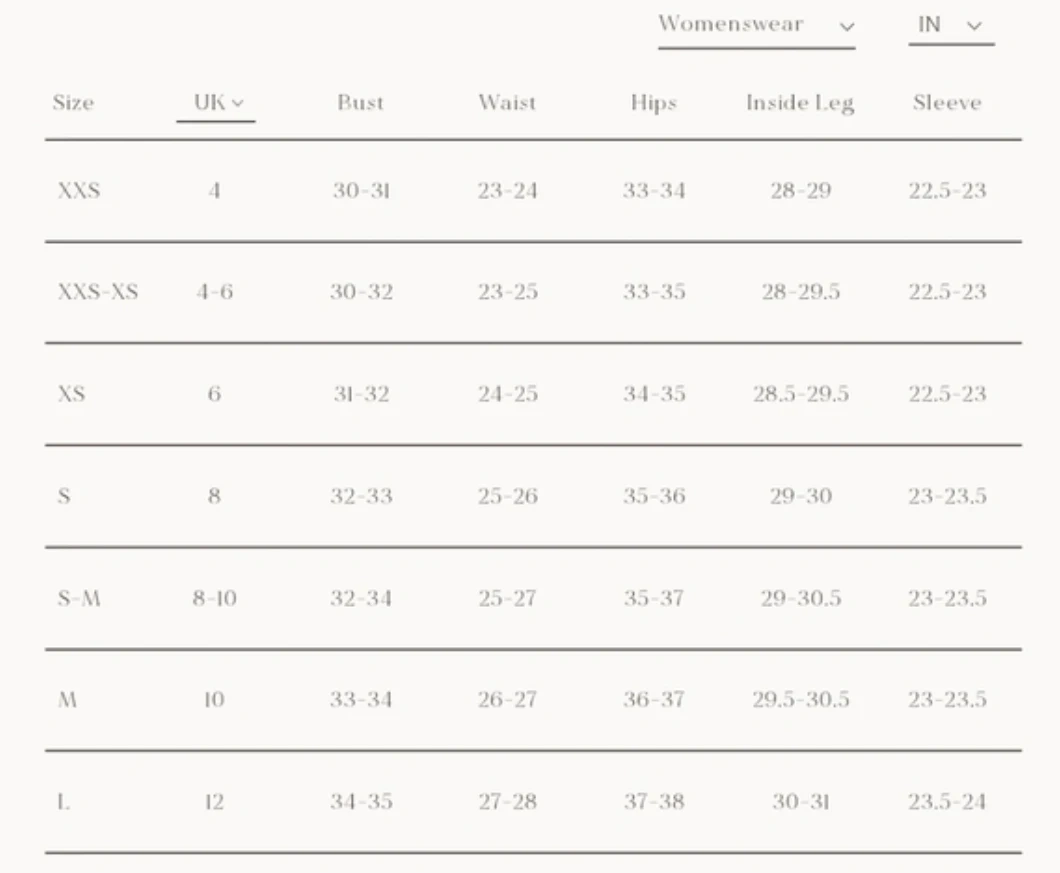Click the Sleeve column header
The width and height of the screenshot is (1060, 873).
click(x=947, y=103)
